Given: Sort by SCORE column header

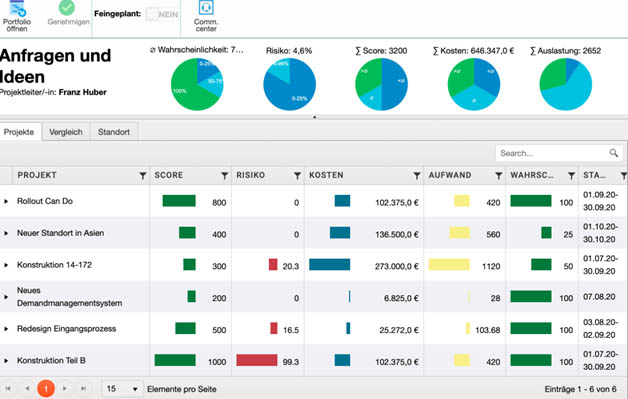Looking at the screenshot, I should click(x=169, y=175).
